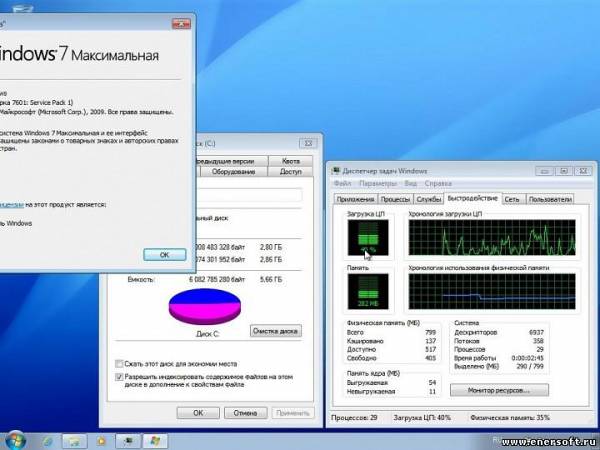Screen dimensions: 600x450
Task: Click the '2,86 ГБ' disk value
Action: [271, 259]
